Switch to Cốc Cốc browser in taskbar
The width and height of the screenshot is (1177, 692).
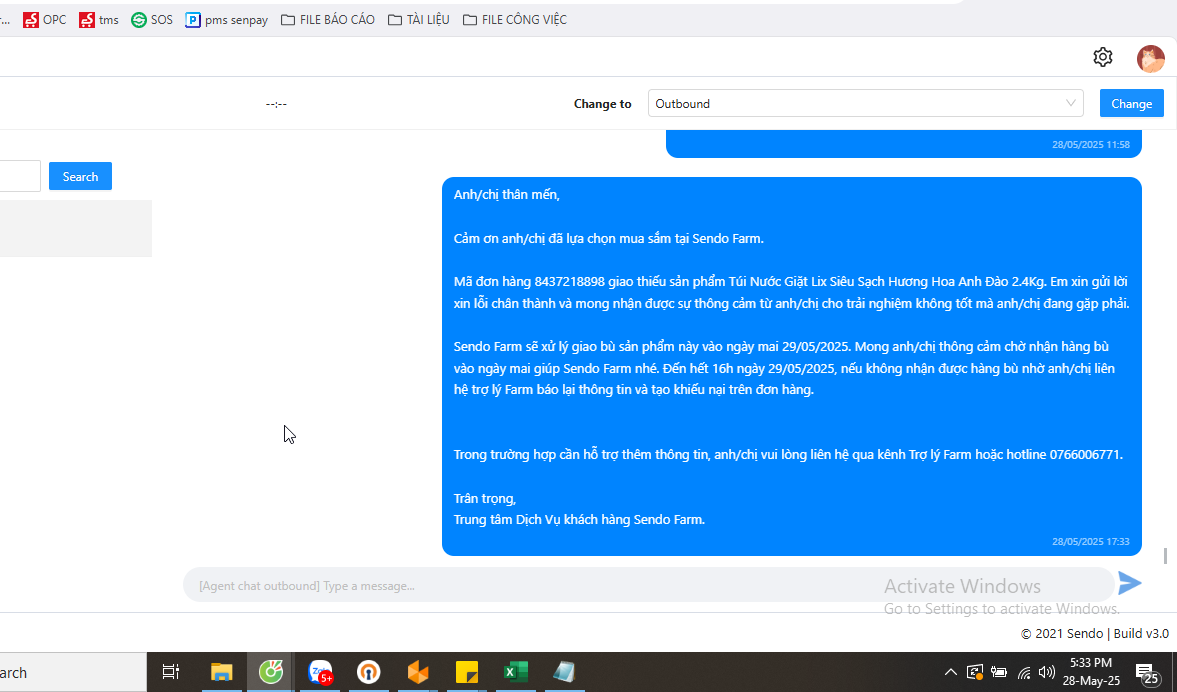[x=270, y=672]
